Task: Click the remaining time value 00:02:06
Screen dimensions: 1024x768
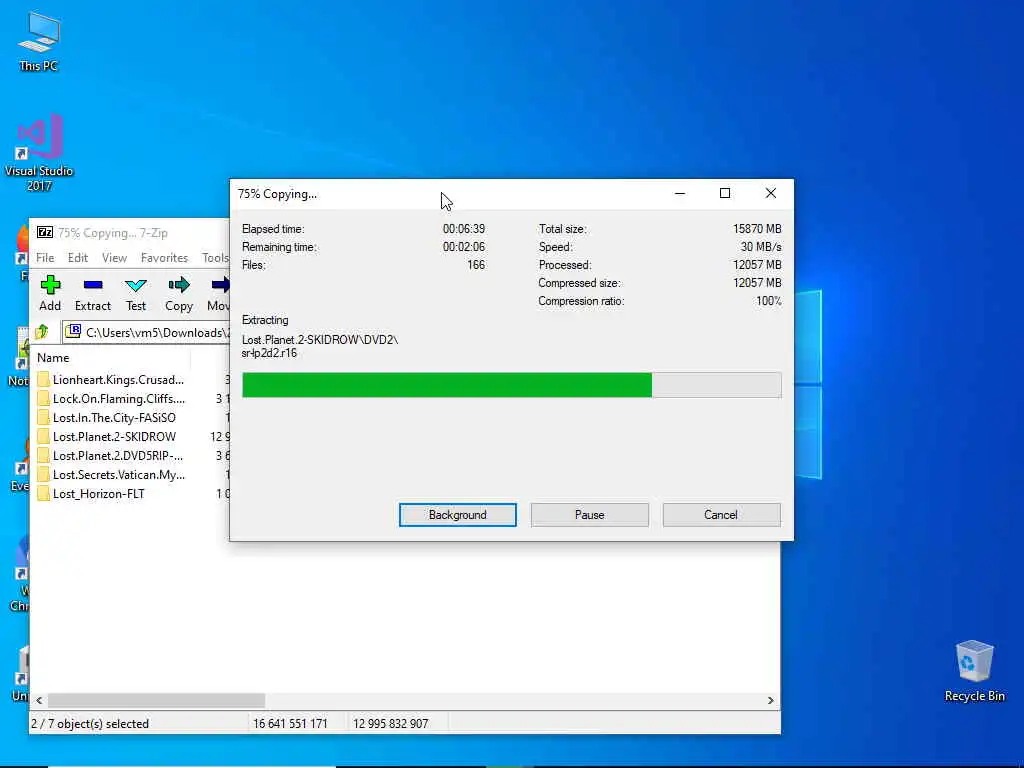Action: click(464, 247)
